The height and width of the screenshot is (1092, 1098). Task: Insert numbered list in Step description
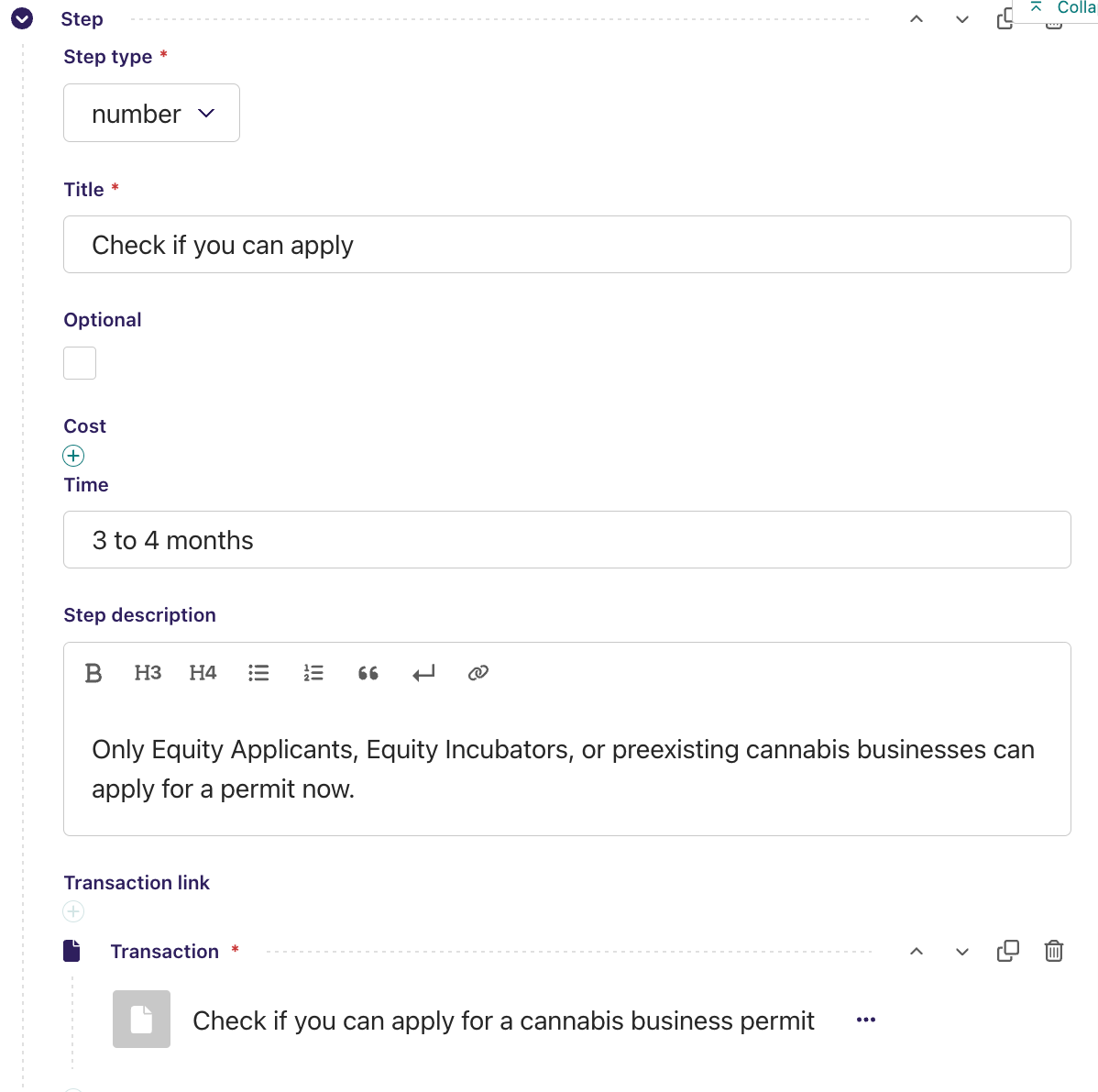(313, 673)
